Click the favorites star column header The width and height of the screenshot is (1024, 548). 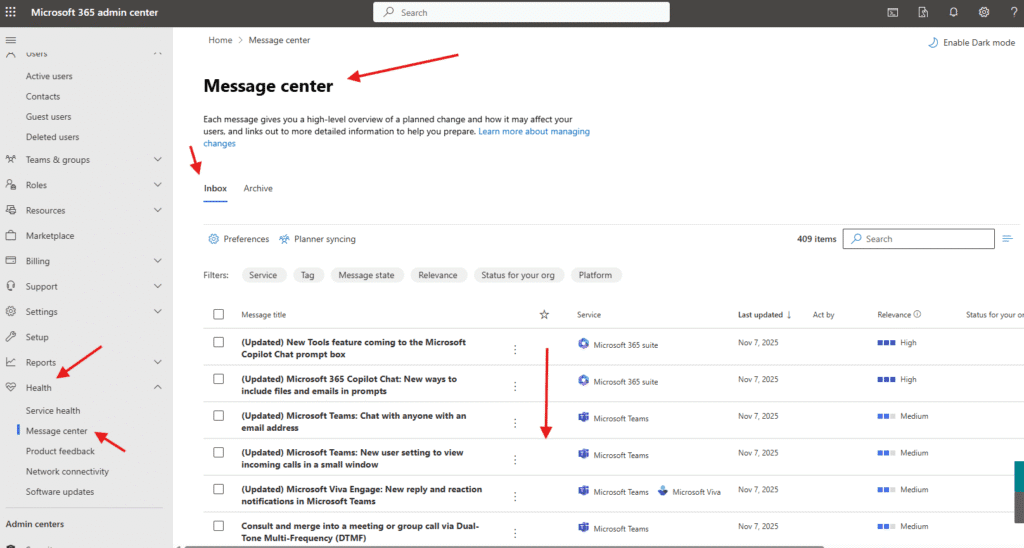pos(544,315)
